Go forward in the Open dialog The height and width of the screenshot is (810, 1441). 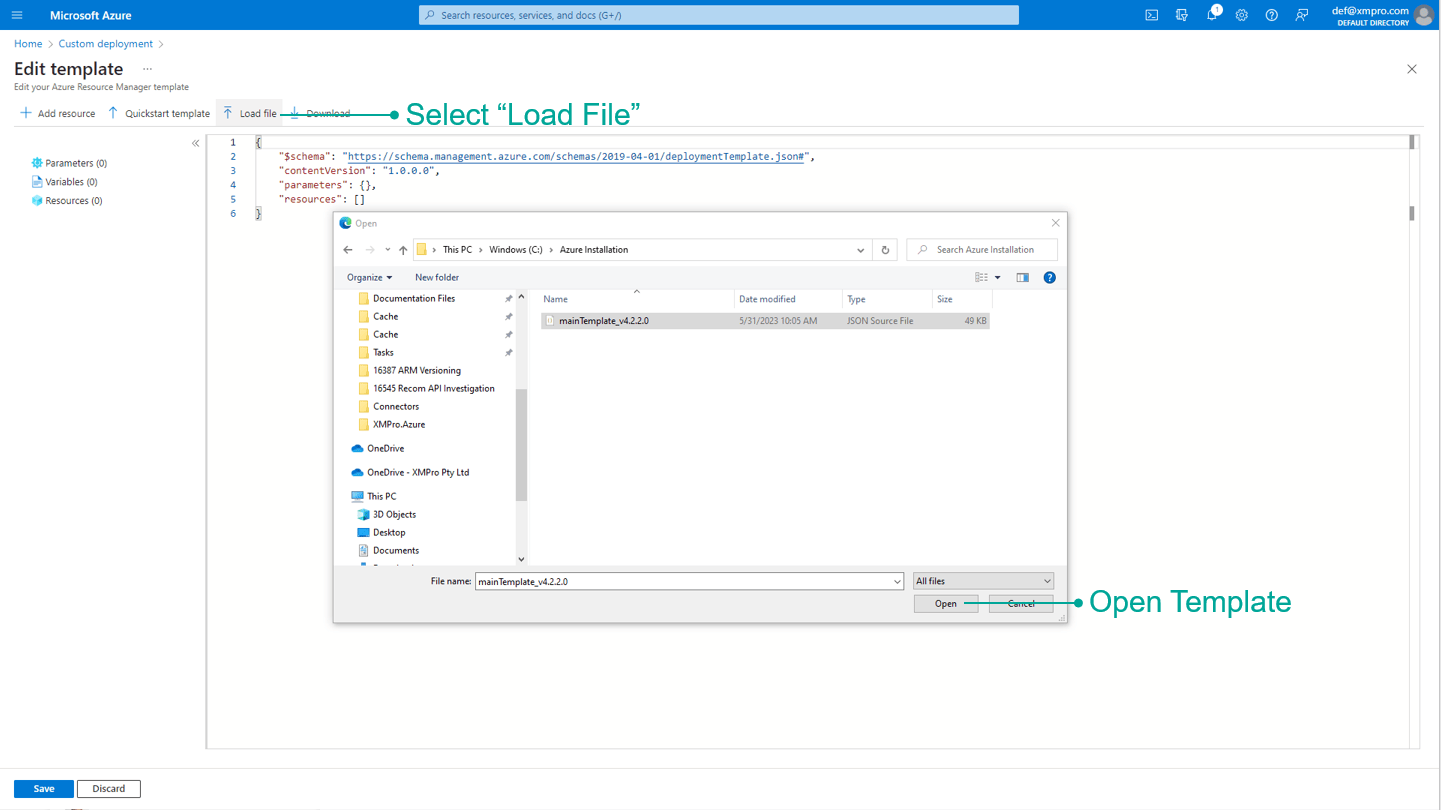(370, 250)
